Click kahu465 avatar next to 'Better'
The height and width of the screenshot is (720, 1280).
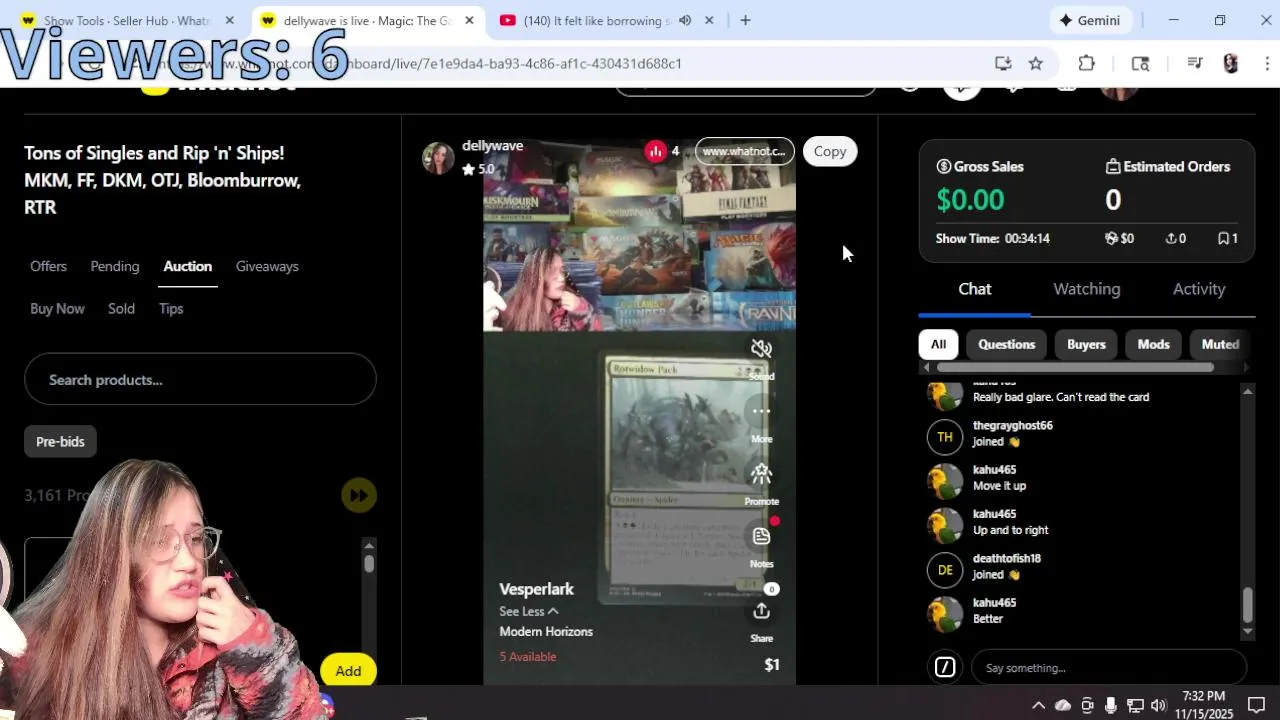pyautogui.click(x=944, y=614)
